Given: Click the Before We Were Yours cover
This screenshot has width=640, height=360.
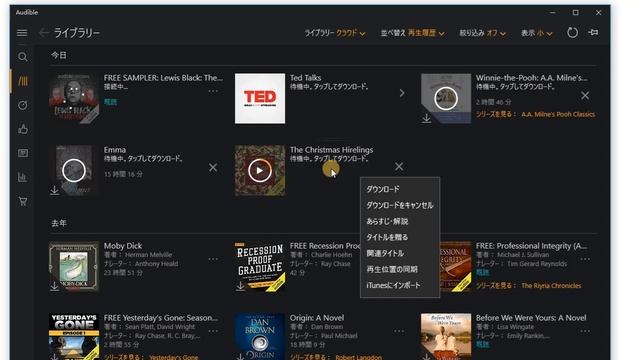Looking at the screenshot, I should click(x=446, y=336).
